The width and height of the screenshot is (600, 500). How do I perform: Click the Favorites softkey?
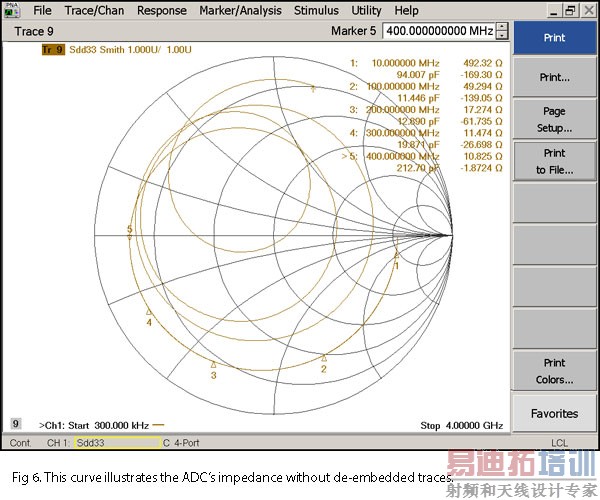click(554, 413)
